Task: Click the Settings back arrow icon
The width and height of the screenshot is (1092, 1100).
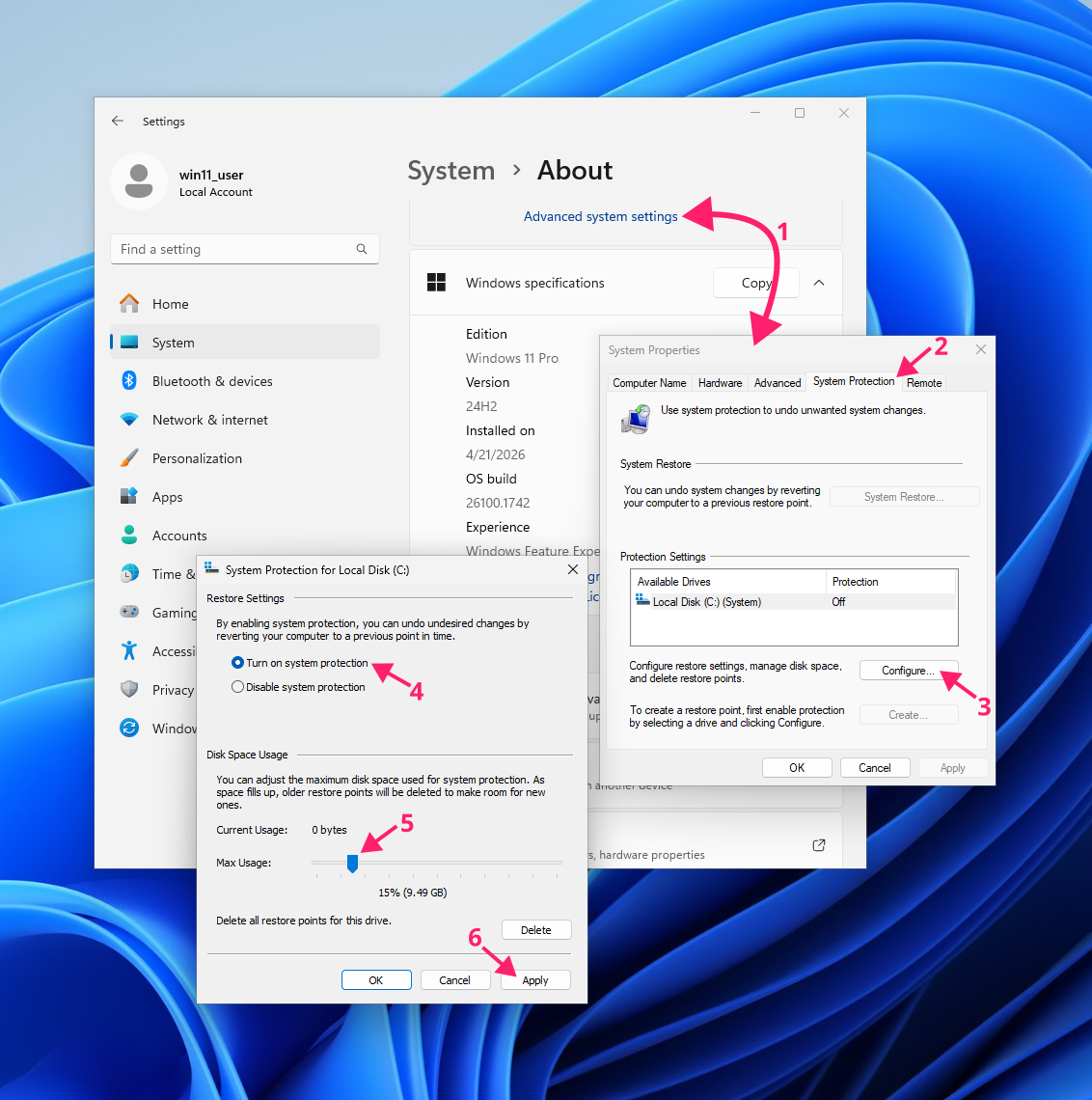Action: pos(117,121)
